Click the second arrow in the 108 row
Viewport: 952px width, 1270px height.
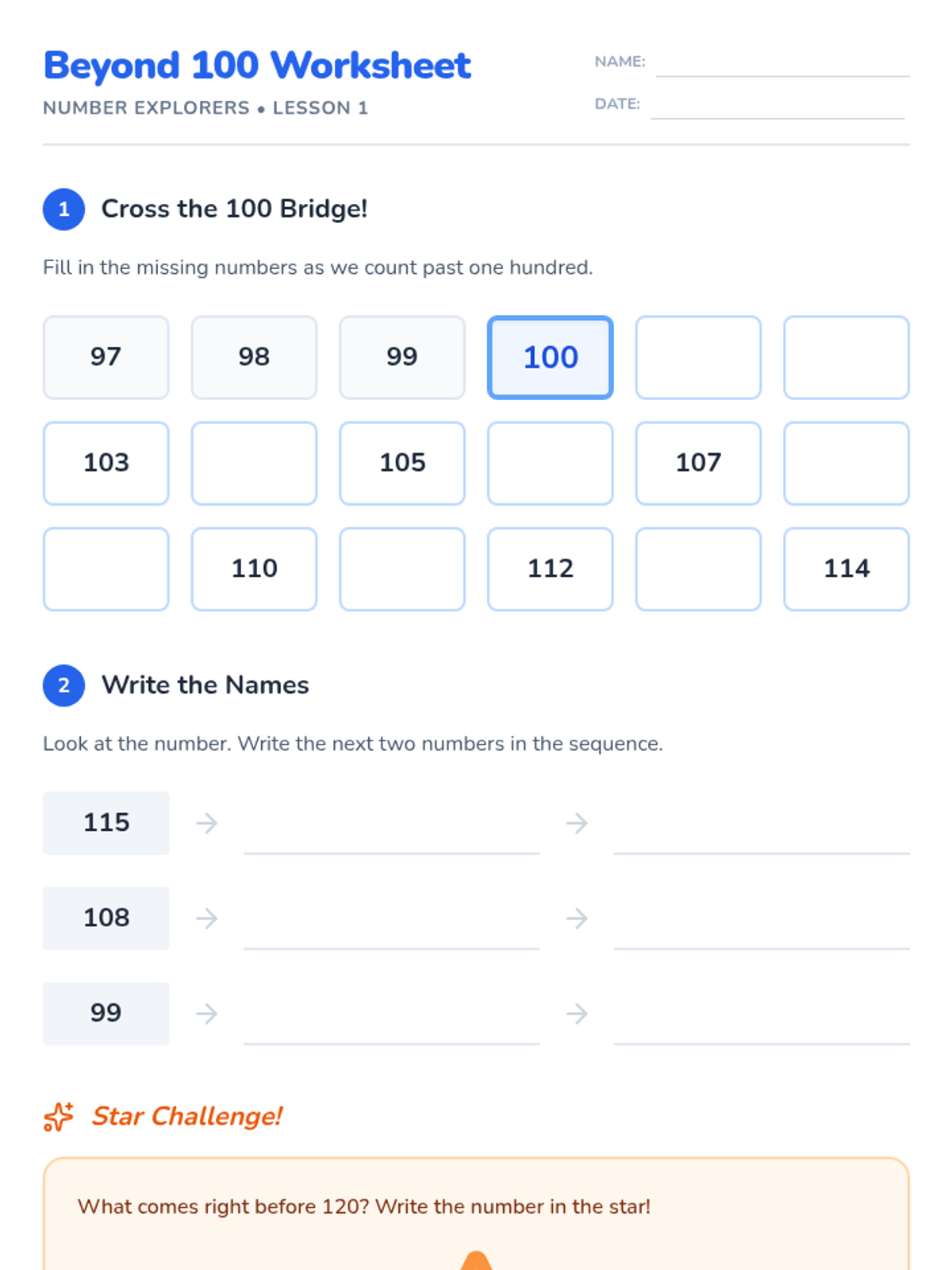pos(577,918)
